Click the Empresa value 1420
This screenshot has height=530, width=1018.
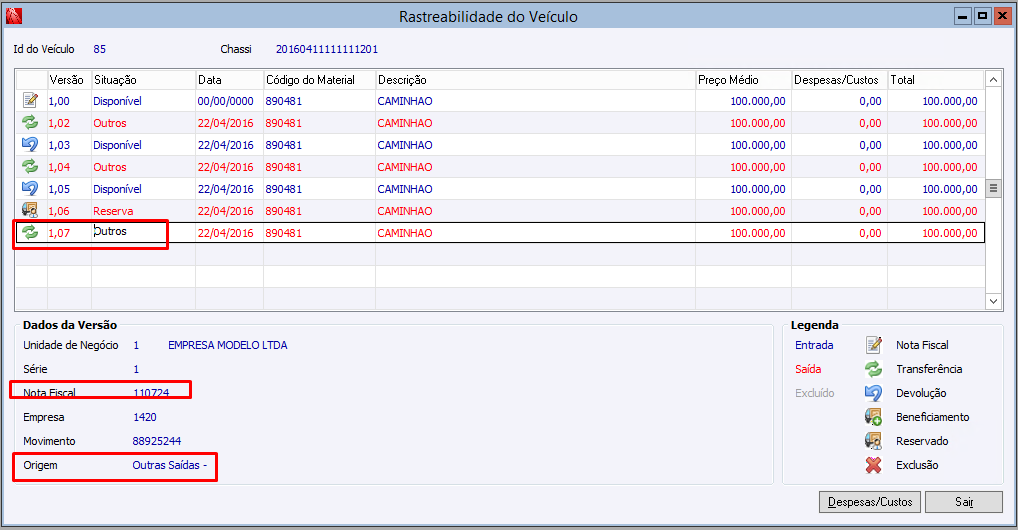click(x=145, y=417)
